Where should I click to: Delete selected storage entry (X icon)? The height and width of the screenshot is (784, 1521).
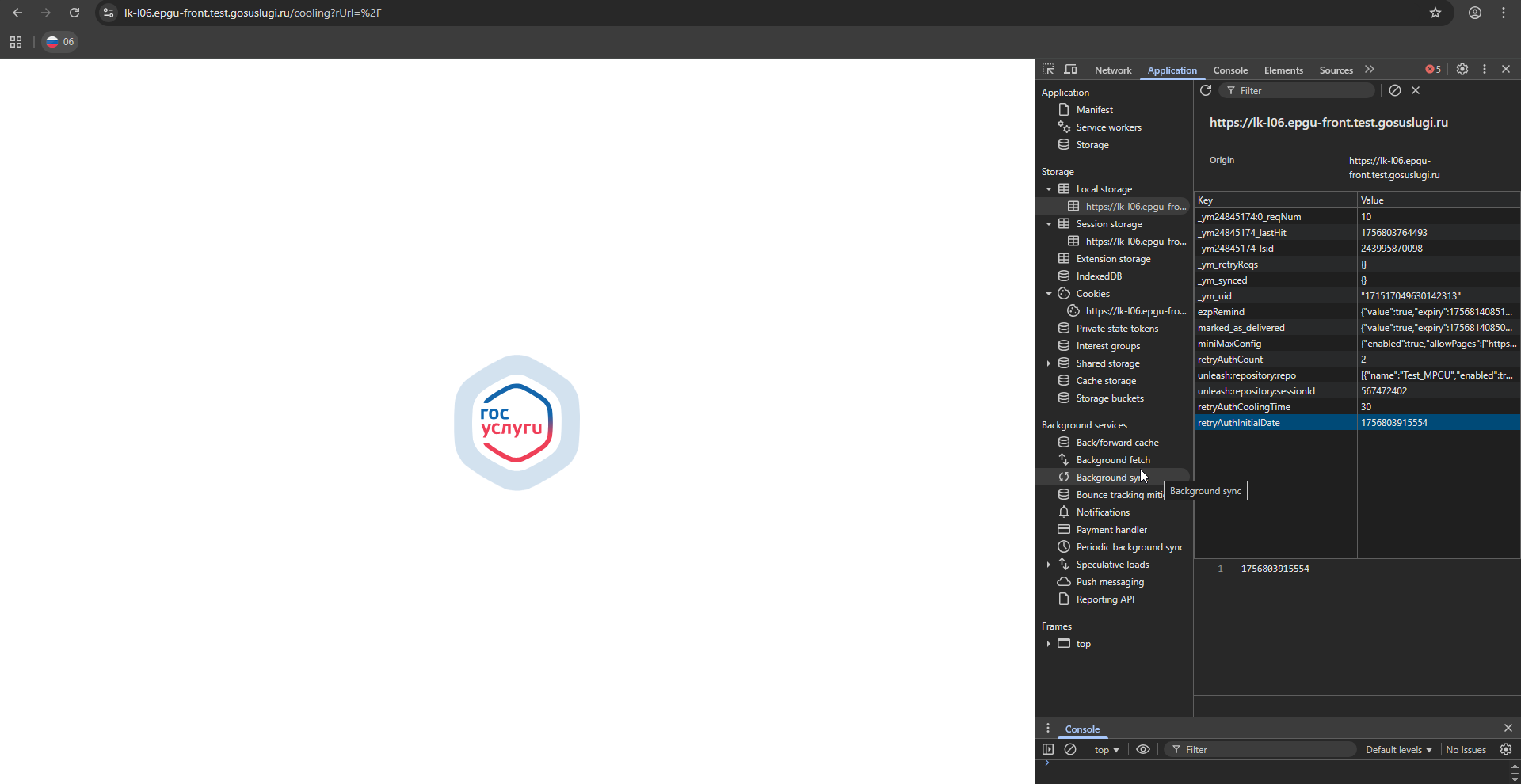click(x=1416, y=90)
